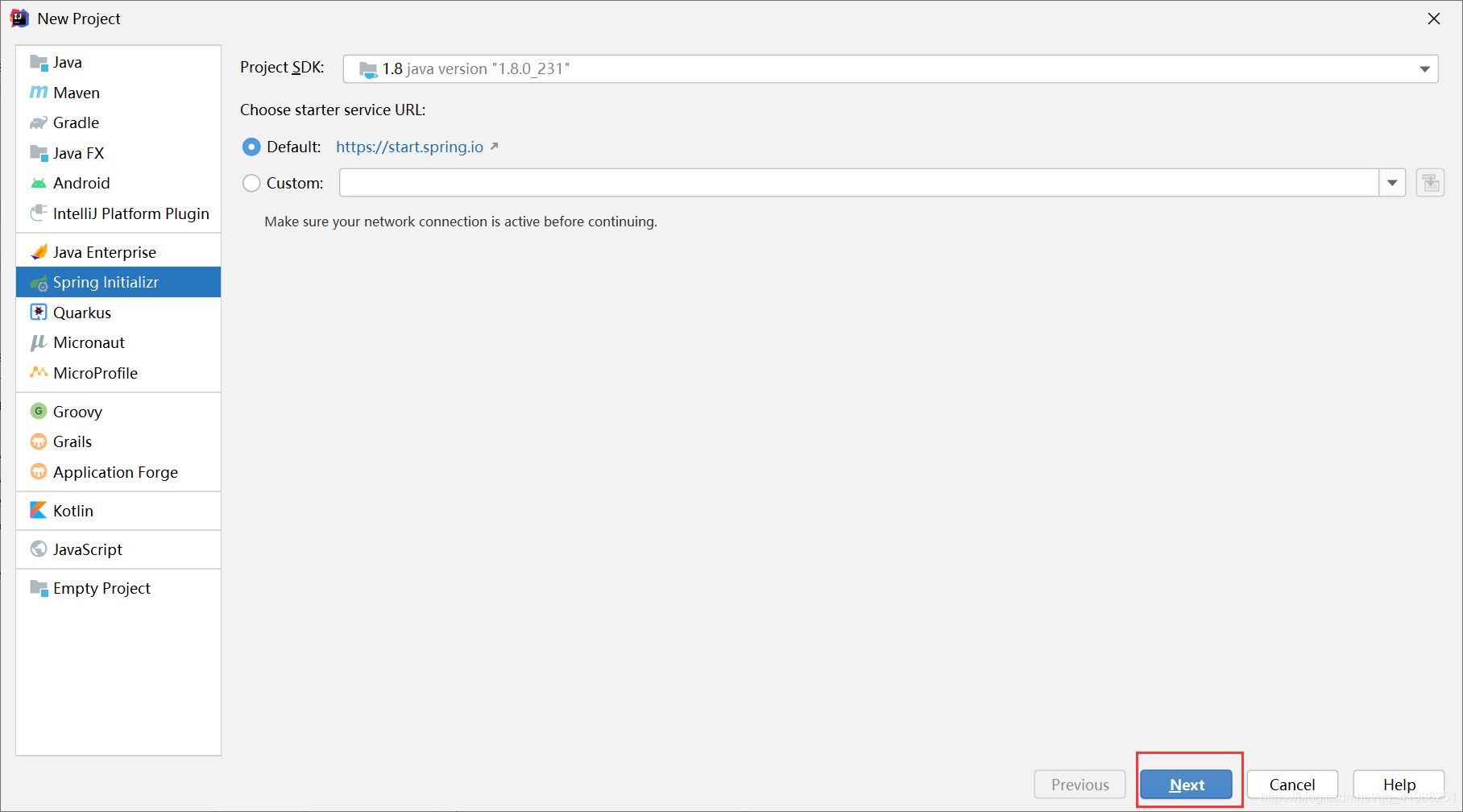Select the Quarkus list entry
Screen dimensions: 1463x812
[118, 313]
